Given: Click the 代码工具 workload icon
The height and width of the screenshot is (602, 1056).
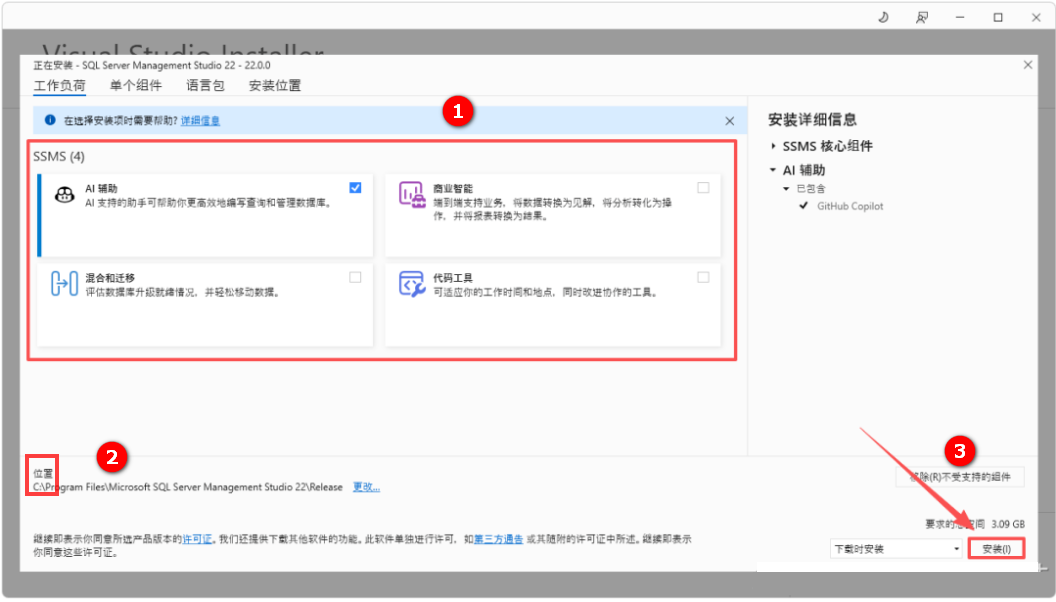Looking at the screenshot, I should tap(411, 283).
